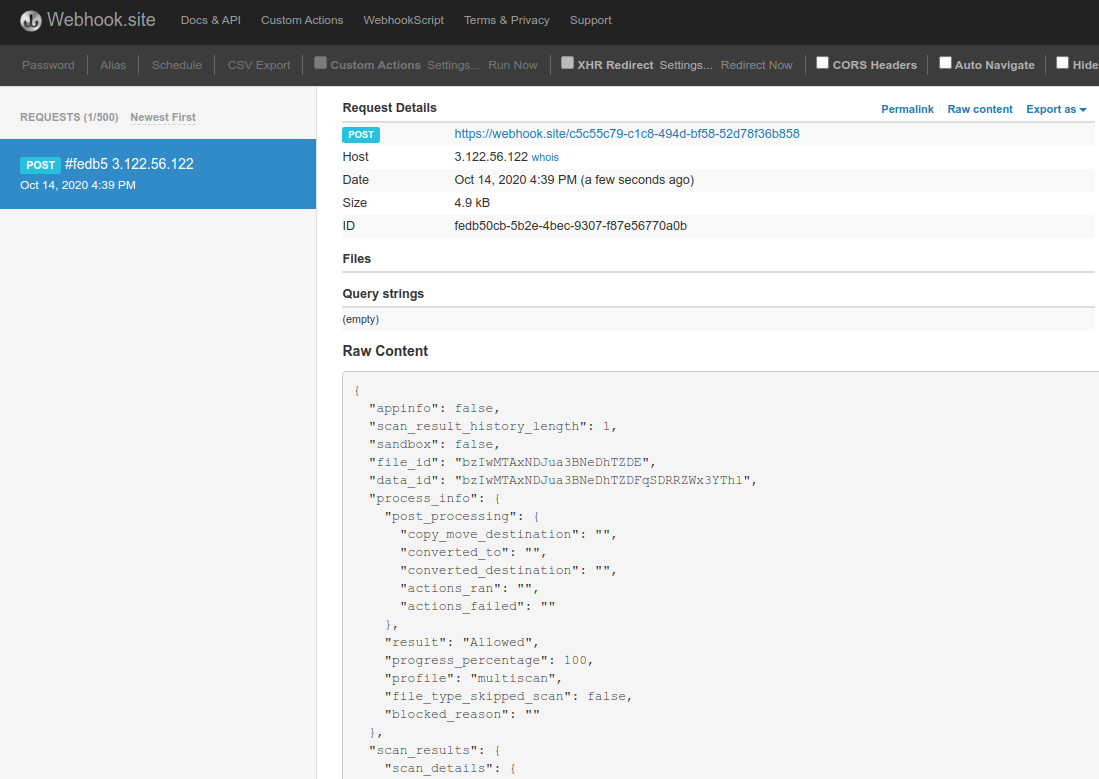Open Terms & Privacy page
Screen dimensions: 1099x779
(x=507, y=20)
